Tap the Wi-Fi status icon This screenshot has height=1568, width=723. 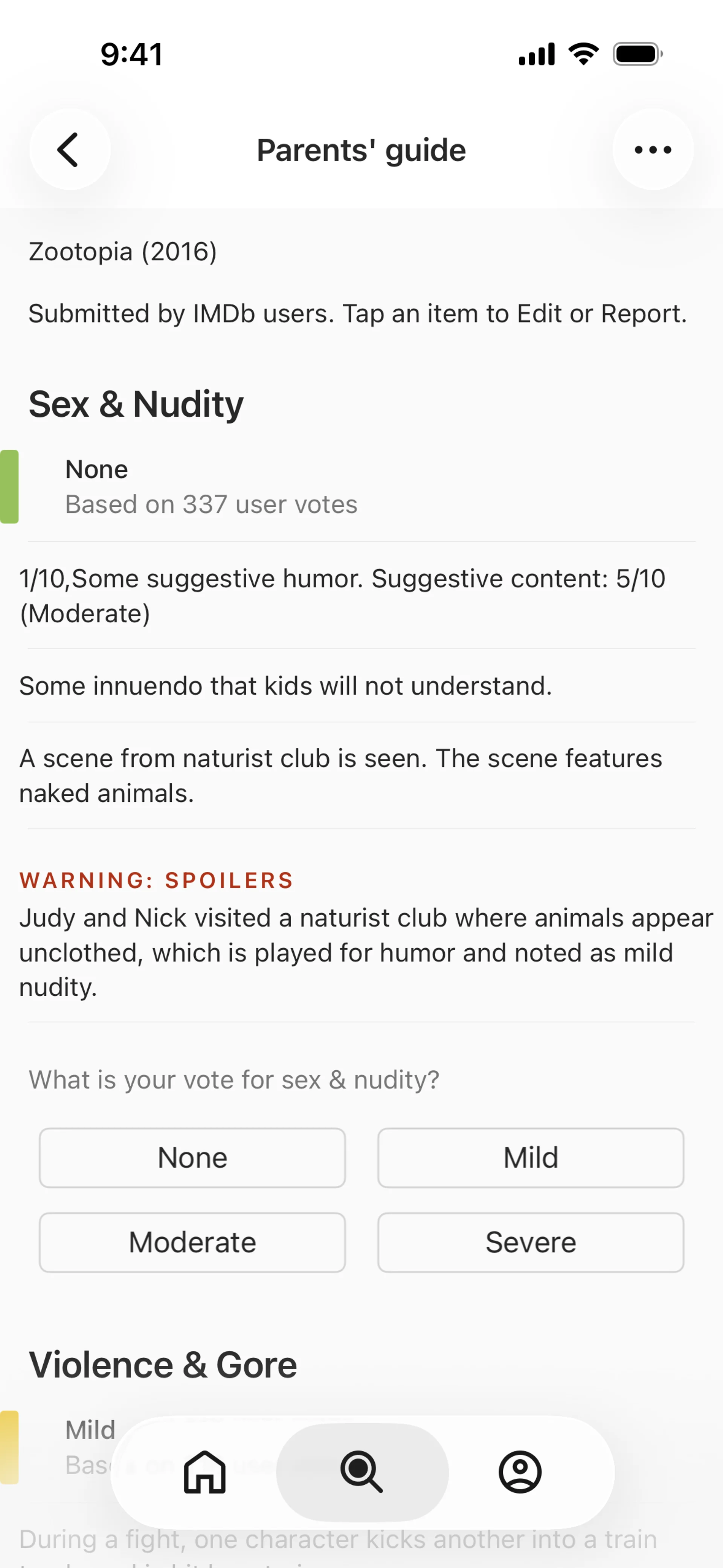pyautogui.click(x=583, y=54)
